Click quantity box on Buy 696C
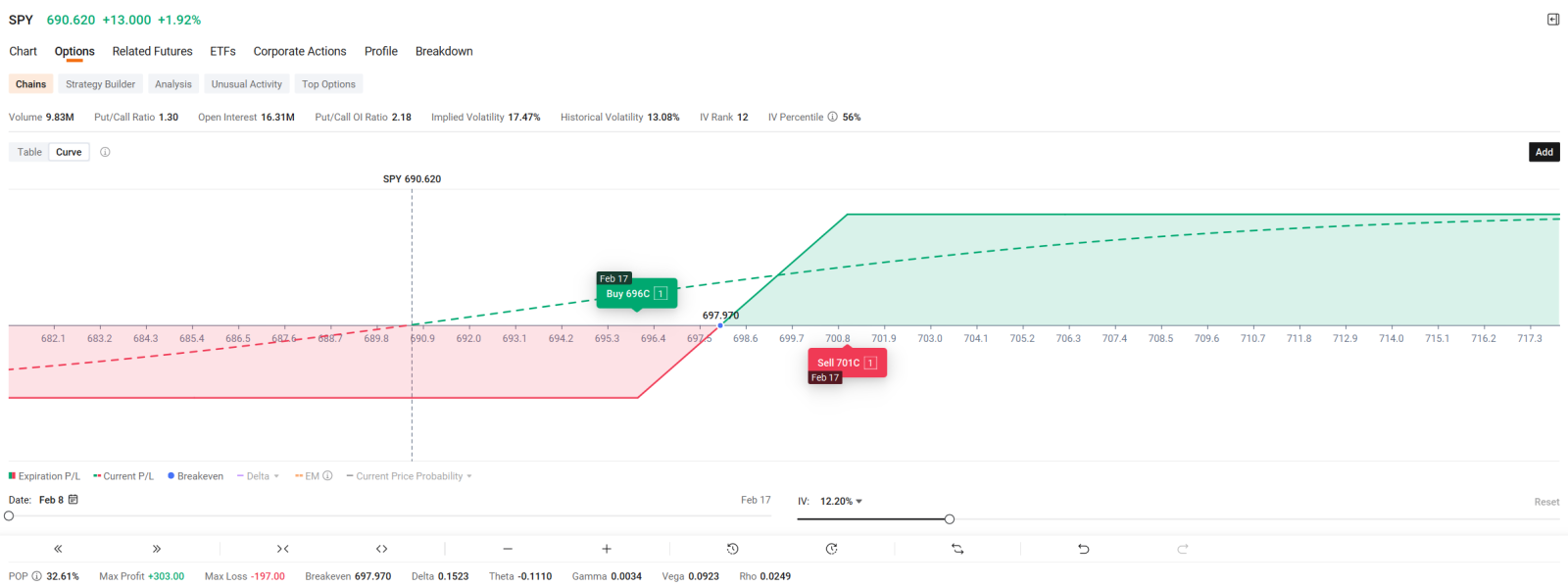Screen dimensions: 1568x587 point(661,294)
